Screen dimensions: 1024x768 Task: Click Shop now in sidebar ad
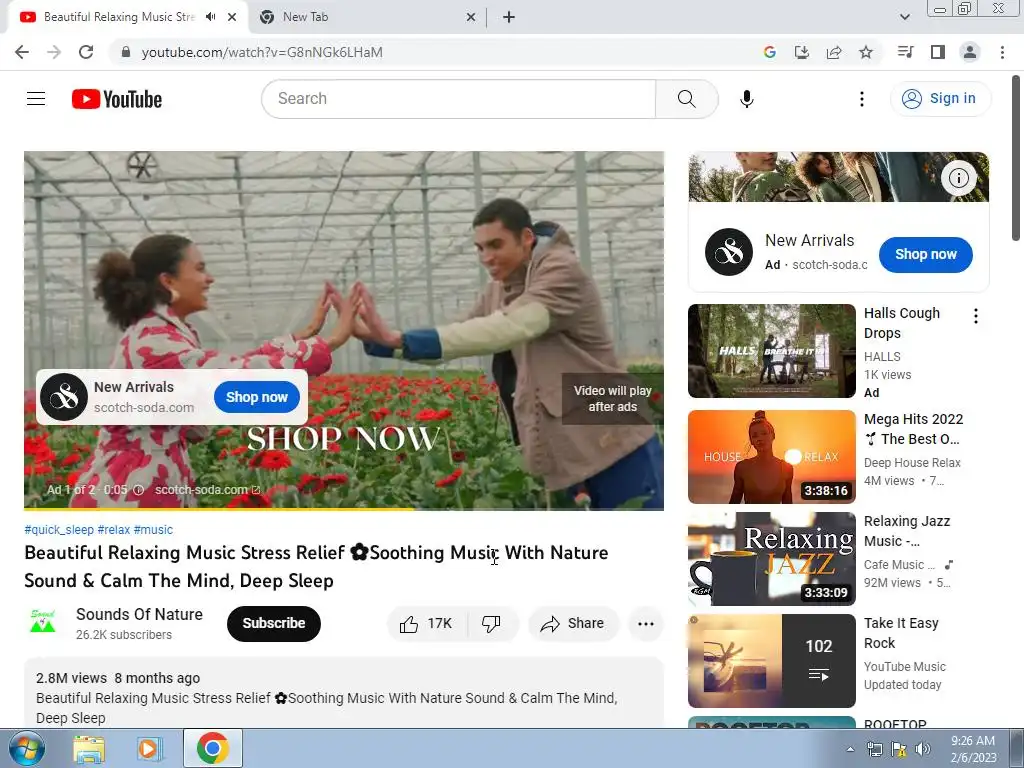[x=925, y=255]
